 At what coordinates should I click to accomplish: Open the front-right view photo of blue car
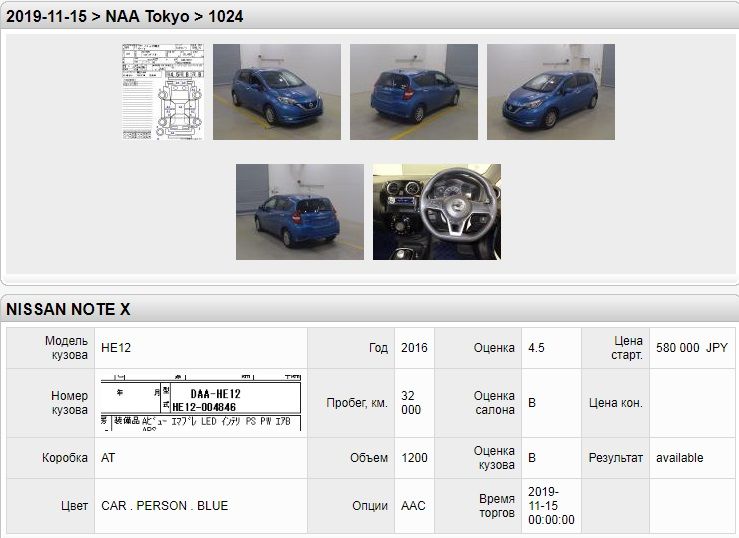(x=277, y=92)
